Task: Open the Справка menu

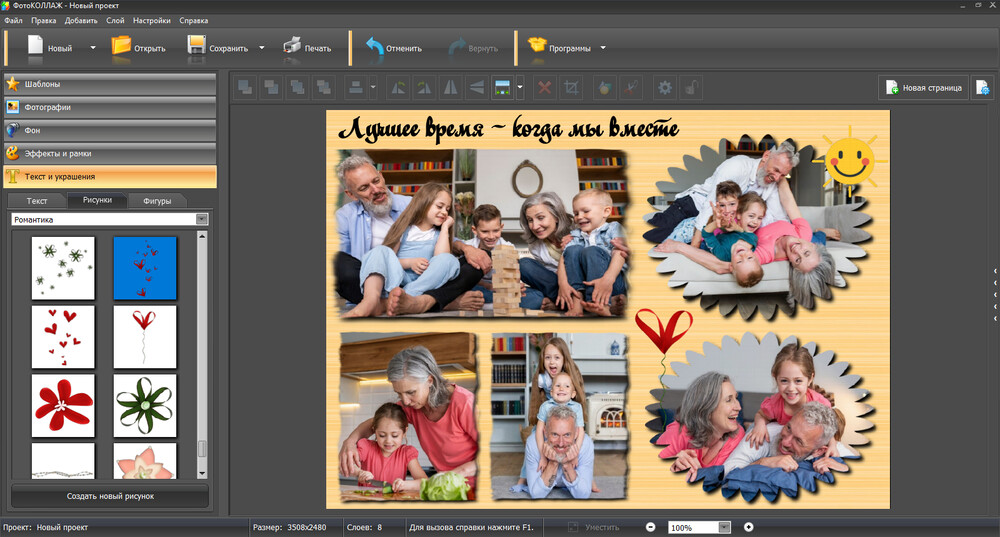Action: click(x=194, y=20)
